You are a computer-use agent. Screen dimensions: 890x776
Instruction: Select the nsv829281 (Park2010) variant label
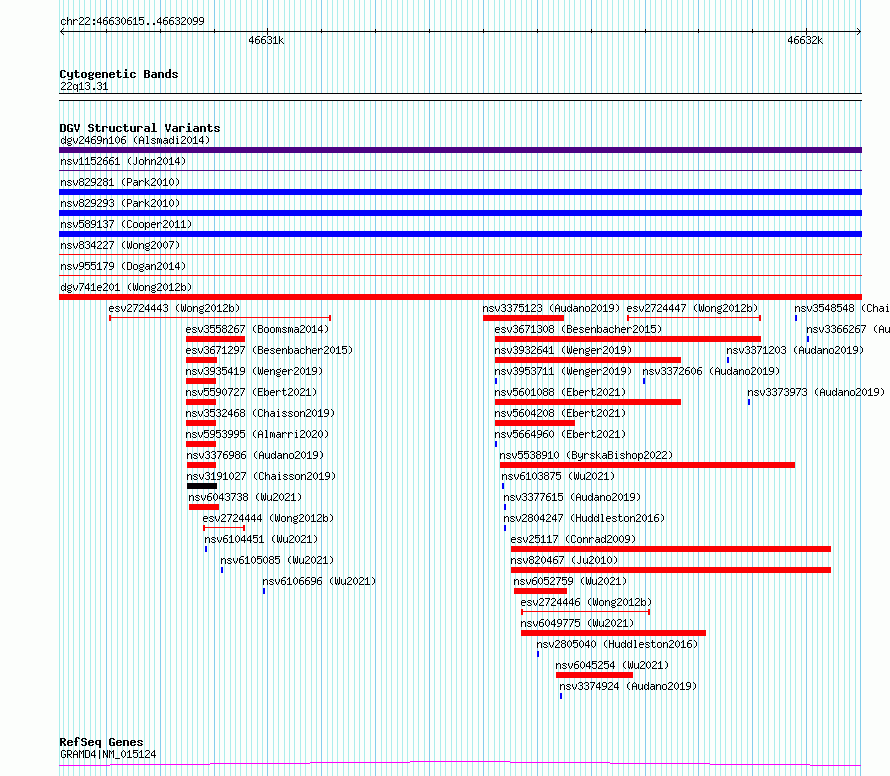[x=120, y=182]
